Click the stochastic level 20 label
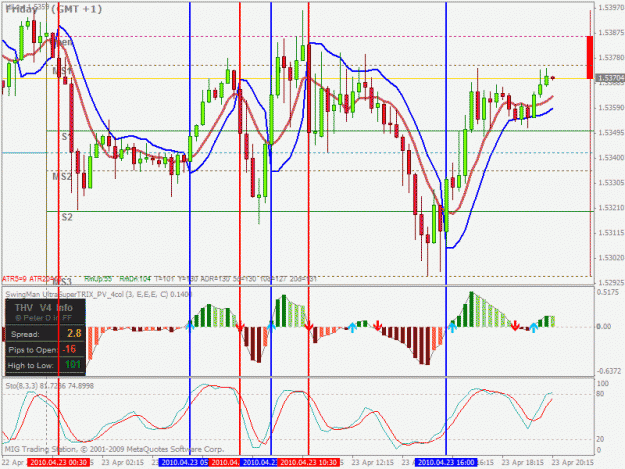This screenshot has width=625, height=469. click(x=602, y=439)
